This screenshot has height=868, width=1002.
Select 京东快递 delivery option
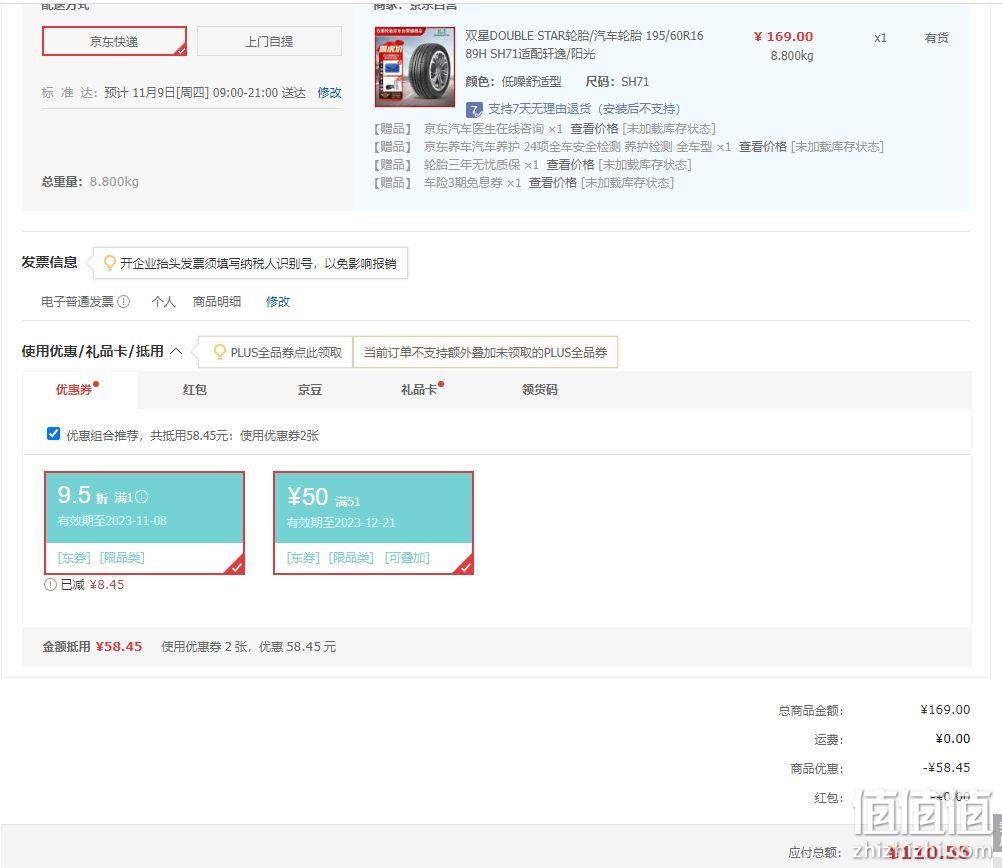point(114,42)
